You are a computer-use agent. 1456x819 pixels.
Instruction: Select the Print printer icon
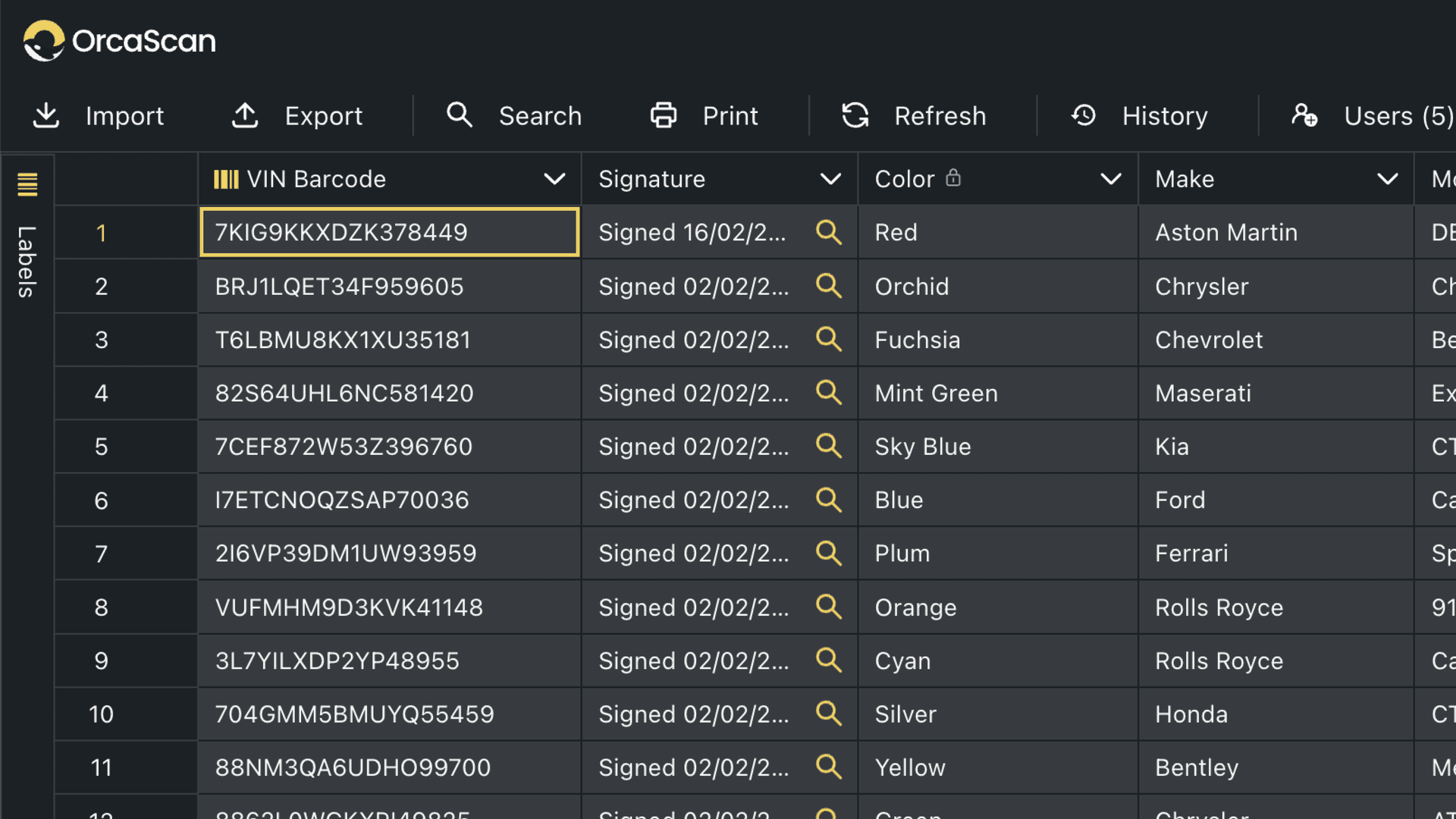click(664, 115)
